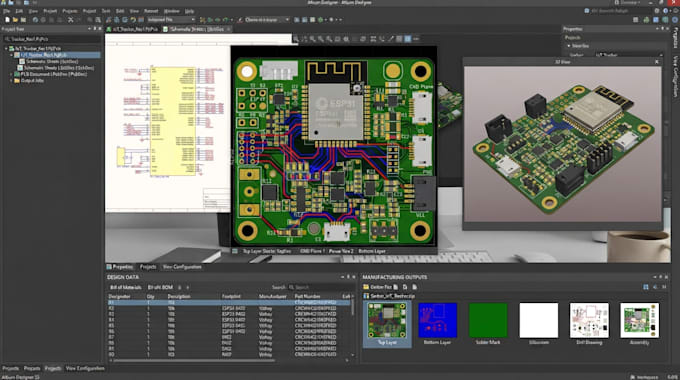Expand the PCB Document node in project tree
This screenshot has height=380, width=680.
[11, 74]
